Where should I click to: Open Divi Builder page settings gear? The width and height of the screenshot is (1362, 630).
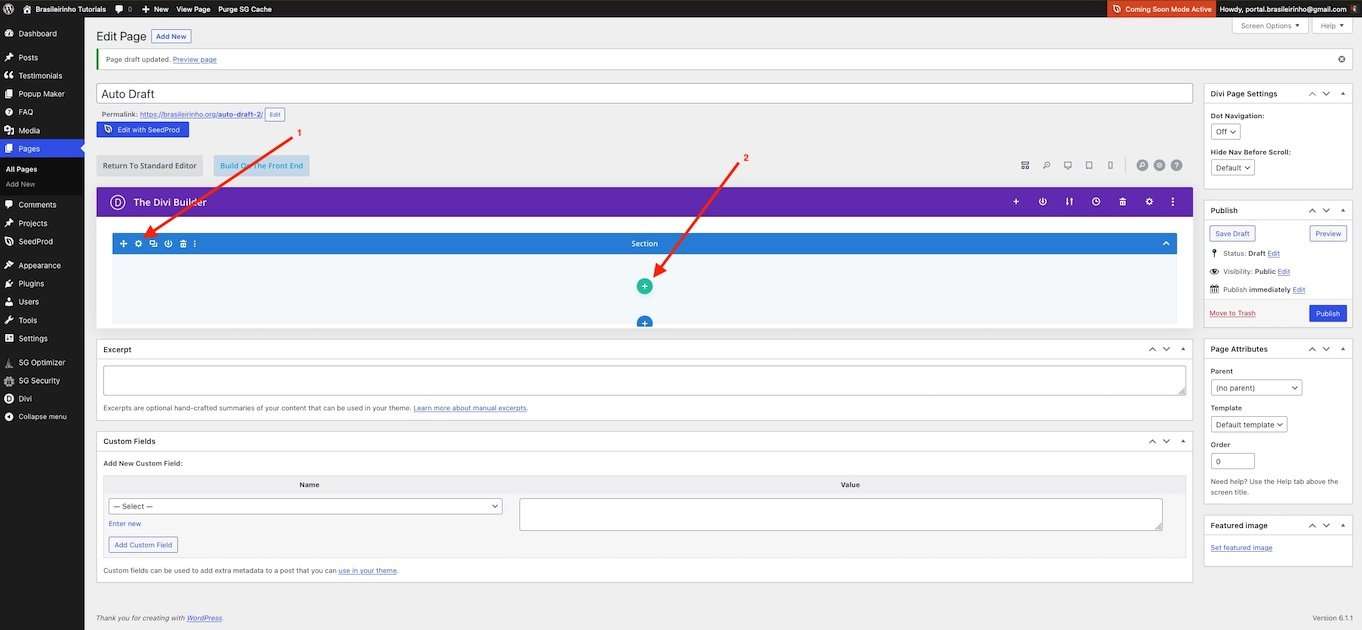1149,202
